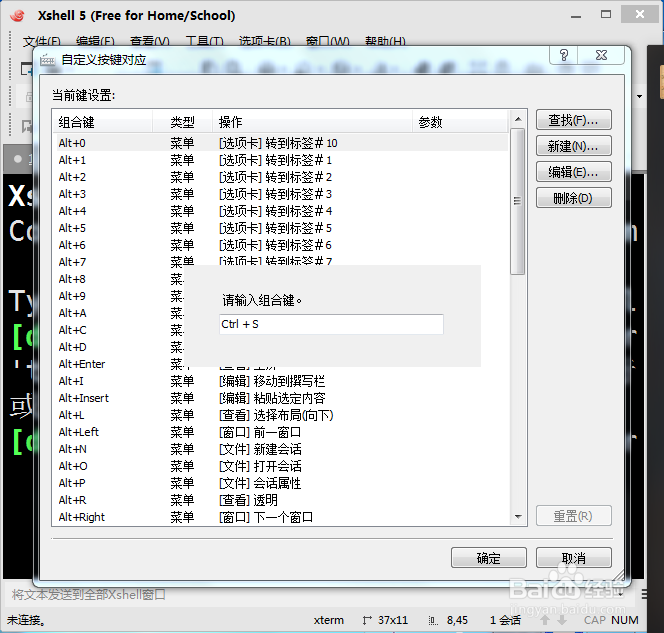Select the Alt+3 row
The height and width of the screenshot is (633, 664).
coord(281,194)
